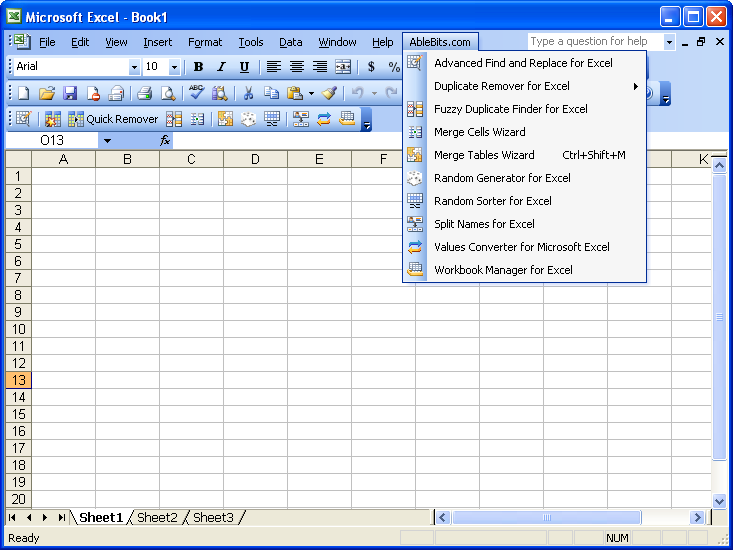Copy selection icon
Viewport: 733px width, 550px height.
[x=271, y=93]
